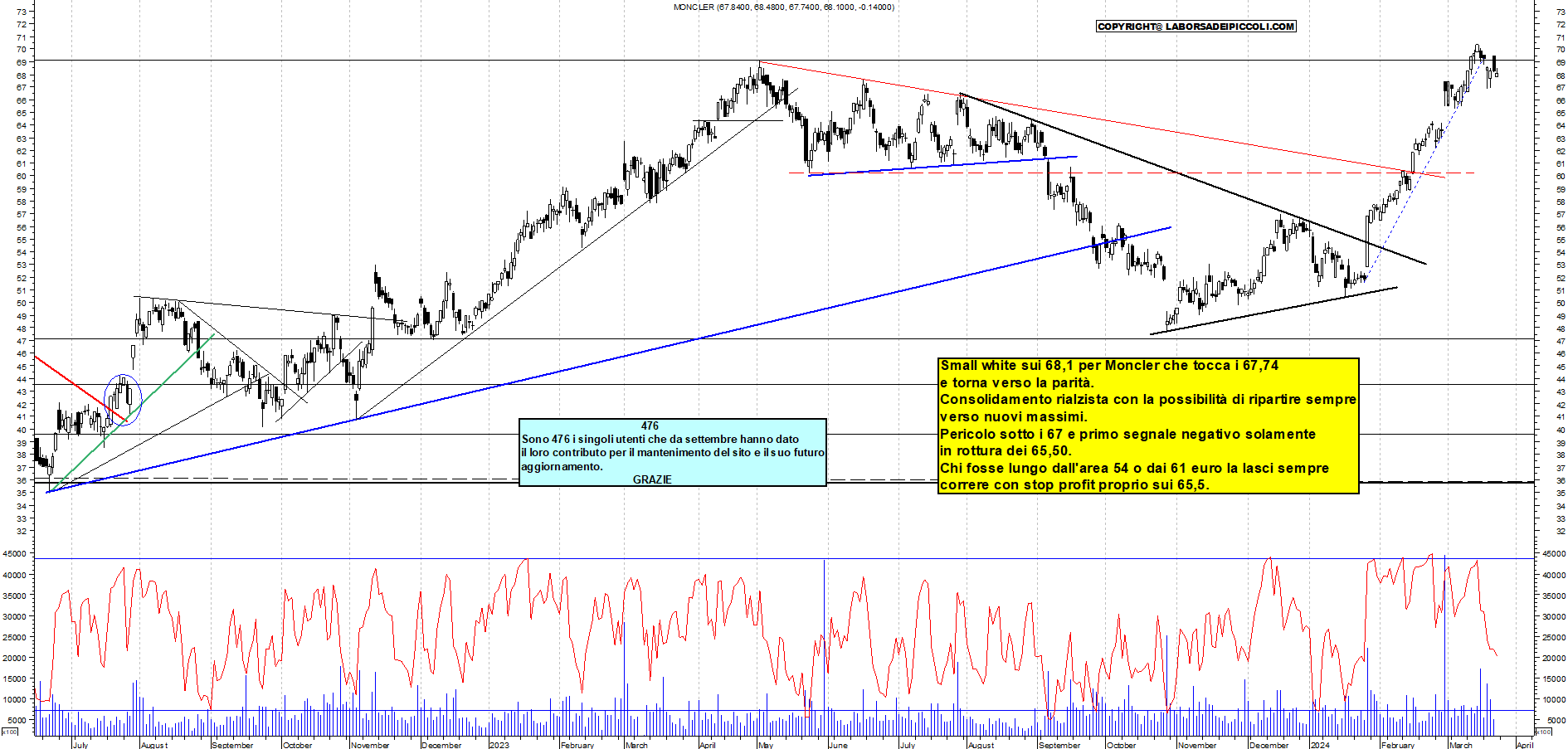
Task: Select the 2023 year label on axis
Action: (499, 745)
